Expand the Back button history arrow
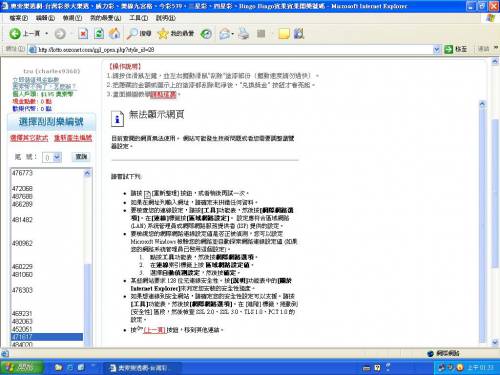Viewport: 500px width, 375px height. point(46,34)
